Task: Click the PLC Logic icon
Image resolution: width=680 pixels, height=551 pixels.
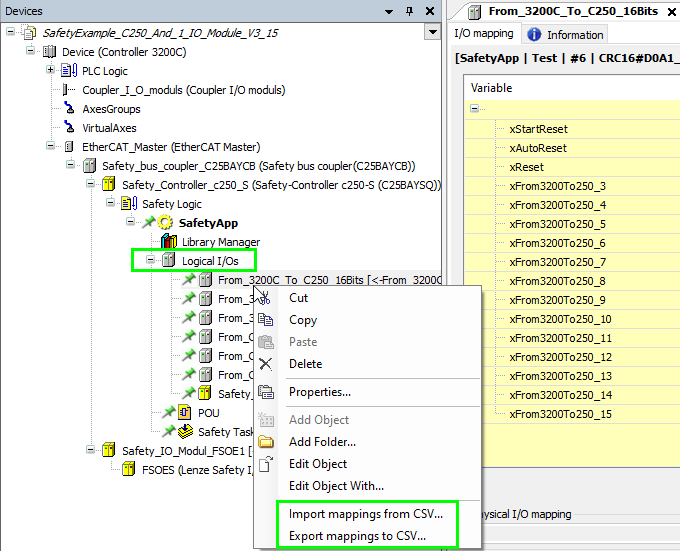Action: 69,71
